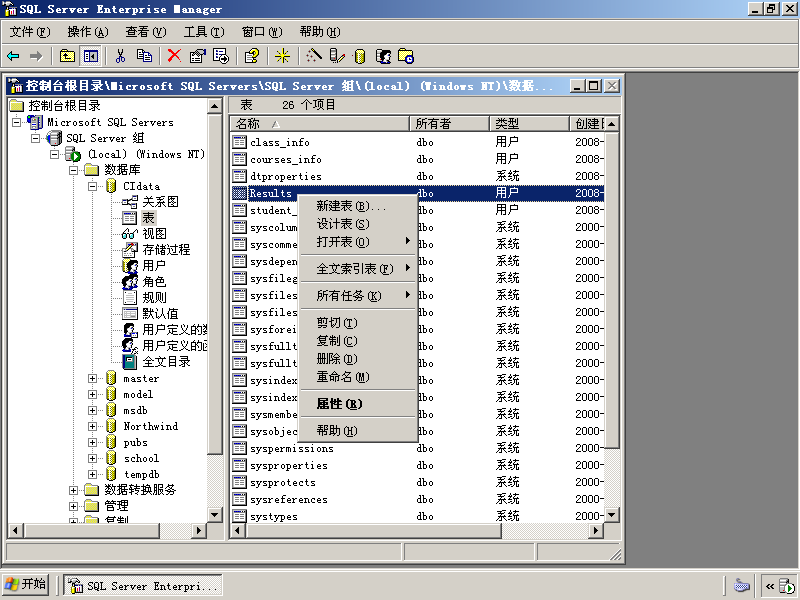Click the Back arrow toolbar icon
Viewport: 800px width, 600px height.
(13, 56)
